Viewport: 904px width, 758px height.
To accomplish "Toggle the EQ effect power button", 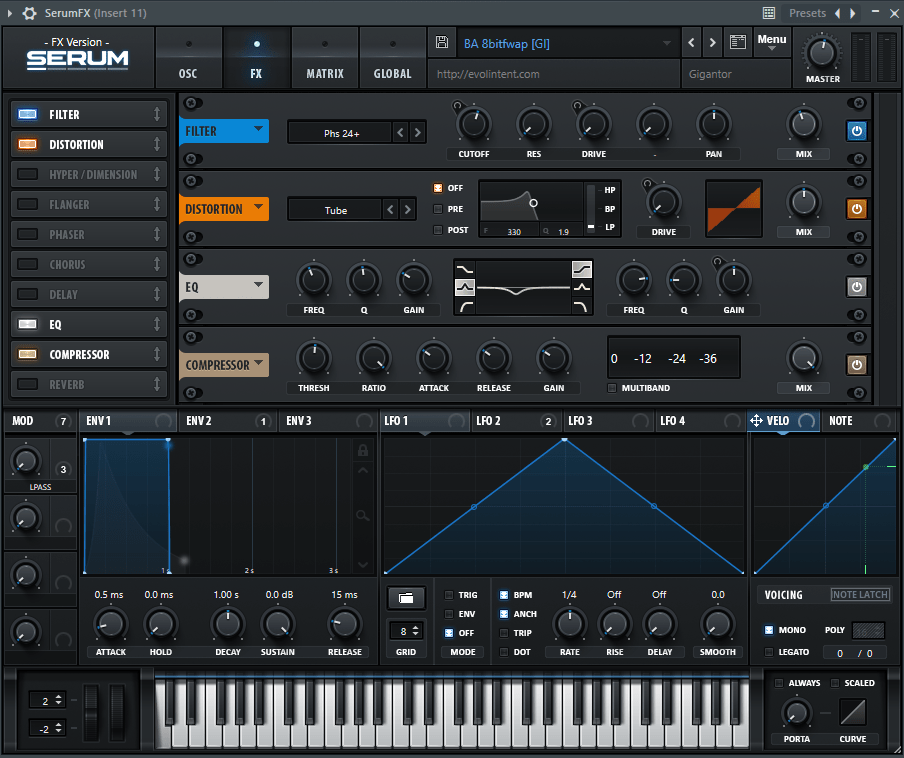I will pyautogui.click(x=857, y=286).
